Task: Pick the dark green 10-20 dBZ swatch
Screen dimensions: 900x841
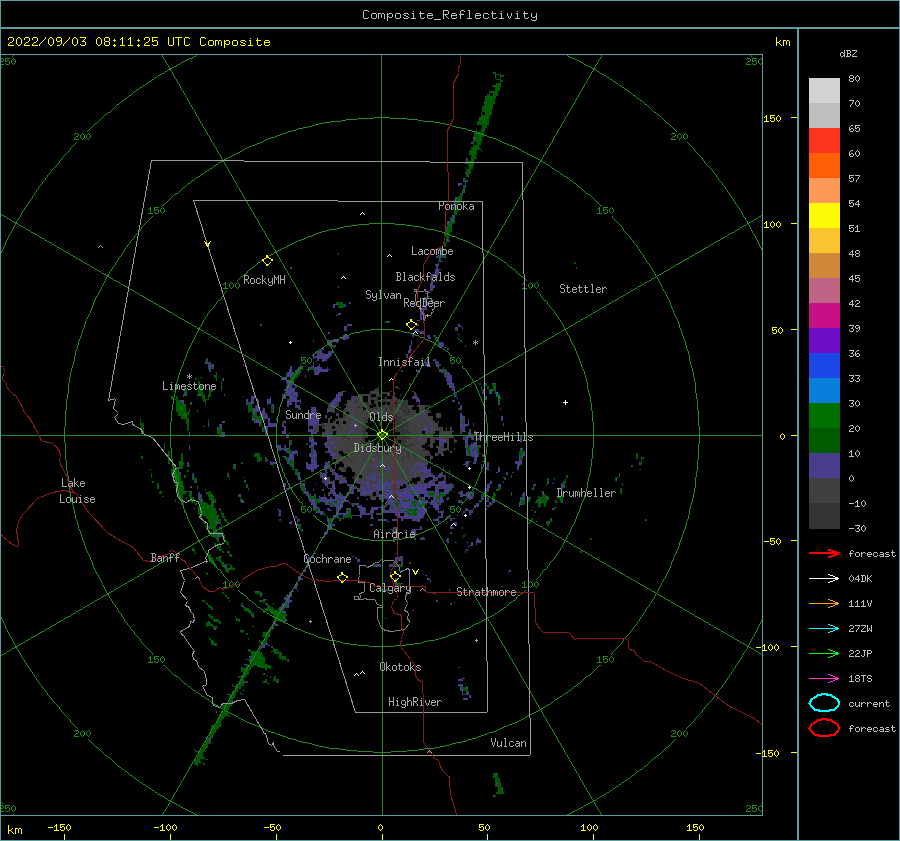Action: click(x=824, y=440)
